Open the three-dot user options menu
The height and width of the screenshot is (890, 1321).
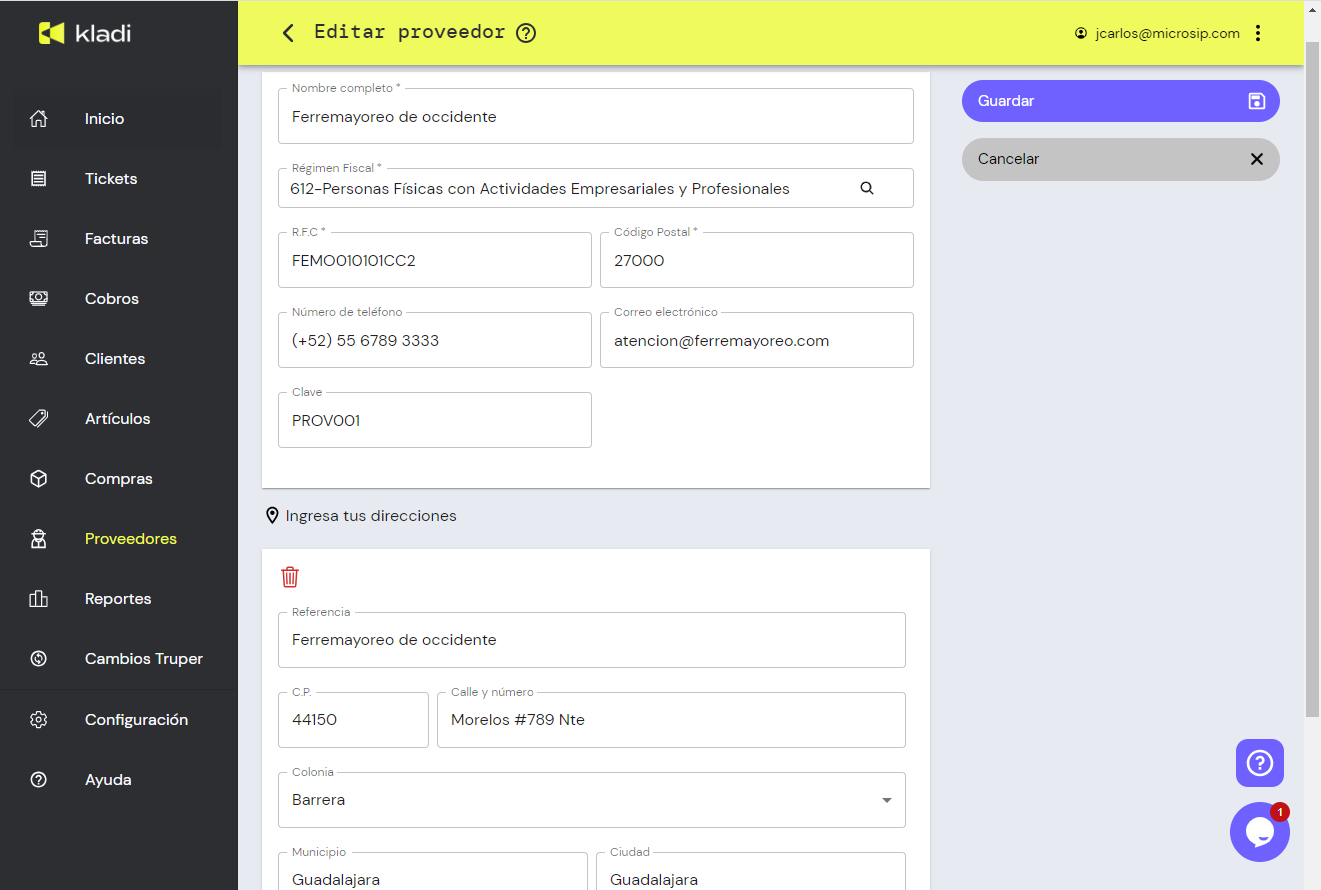1258,33
